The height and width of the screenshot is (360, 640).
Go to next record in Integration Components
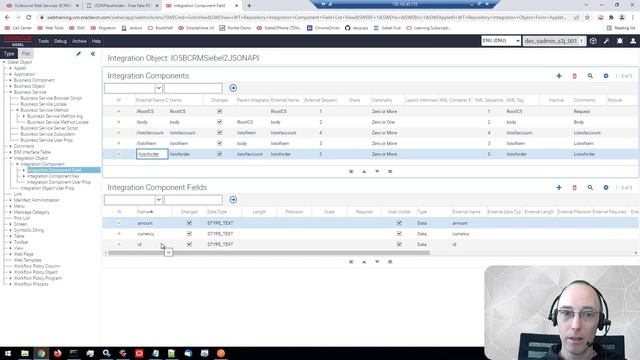[377, 171]
